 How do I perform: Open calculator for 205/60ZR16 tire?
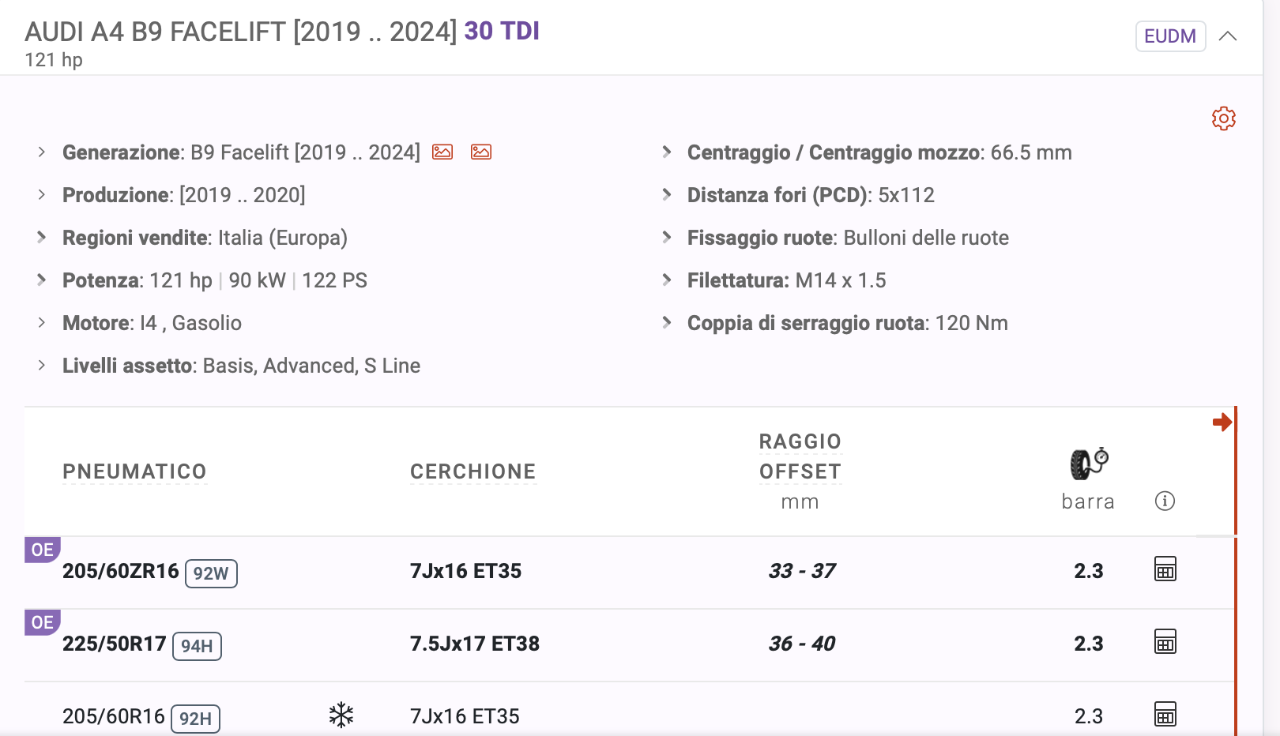(x=1165, y=570)
